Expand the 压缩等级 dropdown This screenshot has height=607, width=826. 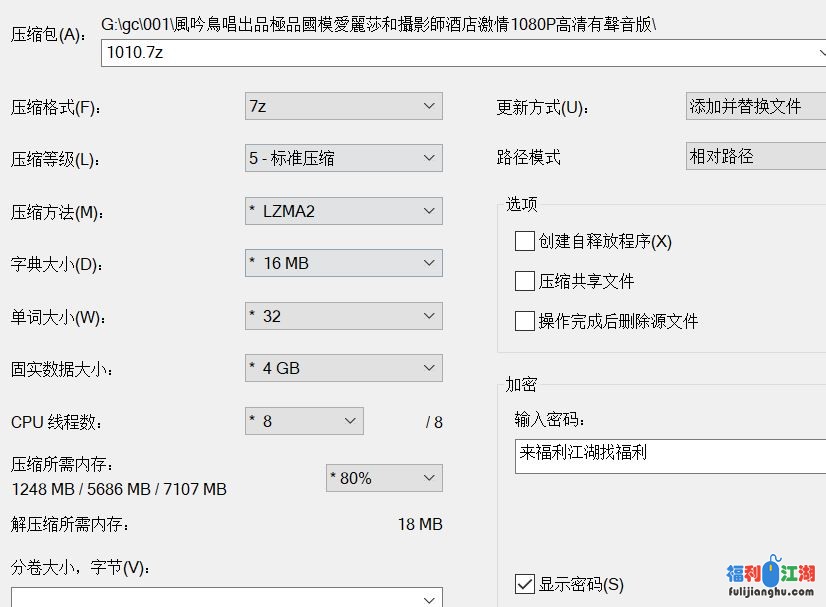(343, 158)
